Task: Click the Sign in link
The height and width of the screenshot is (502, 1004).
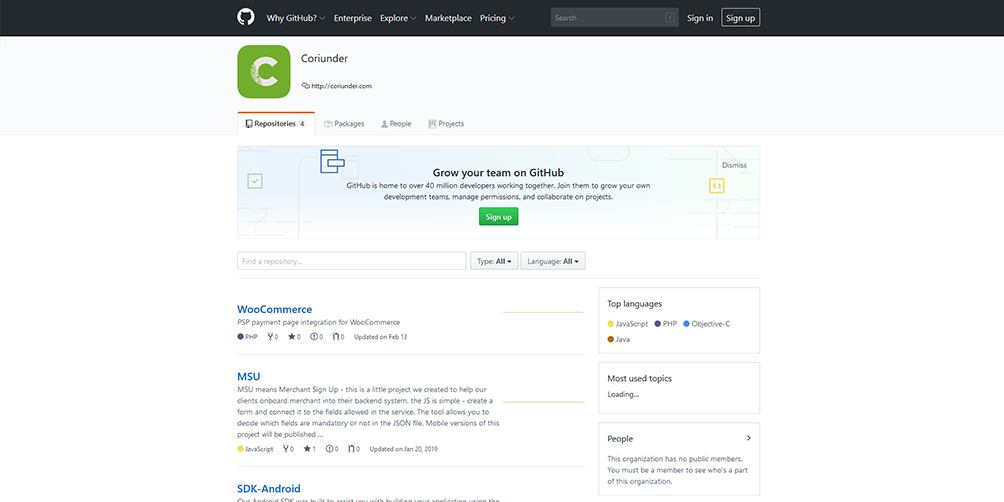Action: pos(700,18)
